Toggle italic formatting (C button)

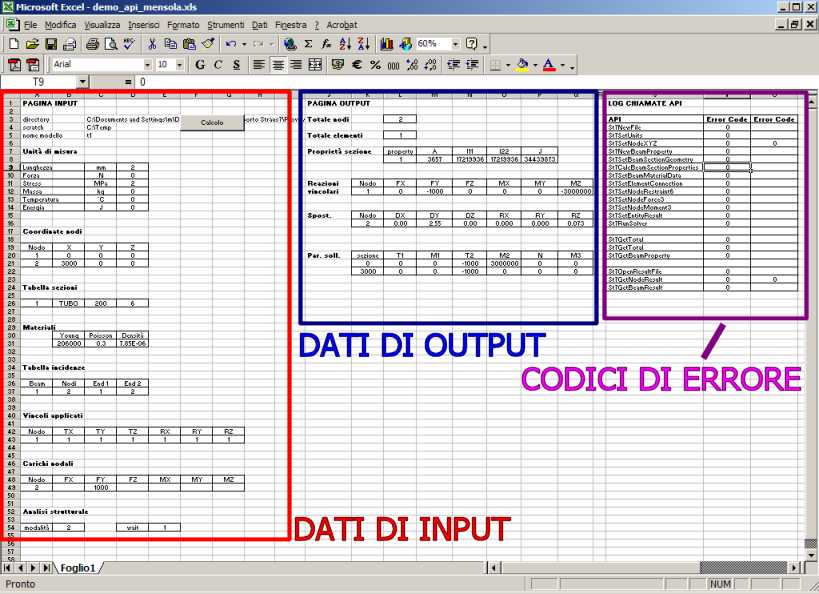pyautogui.click(x=218, y=65)
